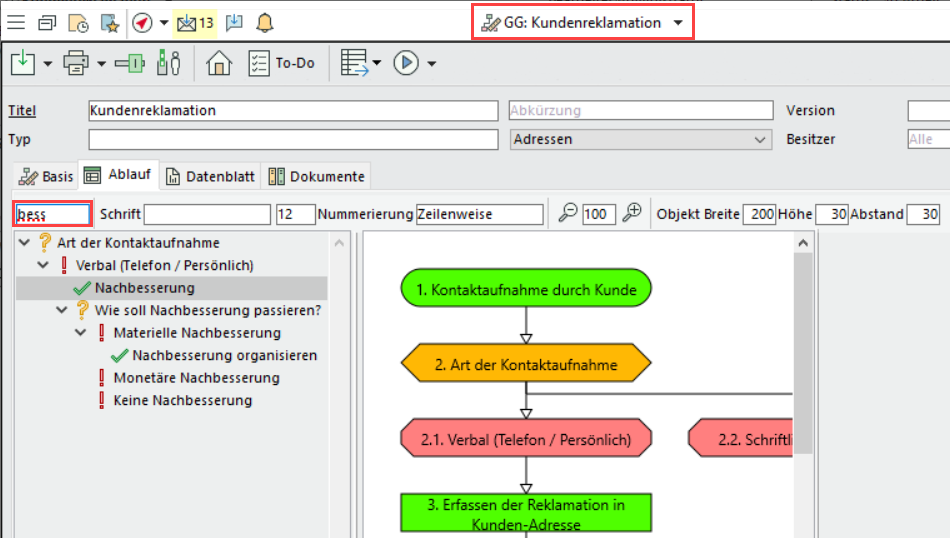
Task: Collapse the Materielle Nachbesserung tree node
Action: 81,333
